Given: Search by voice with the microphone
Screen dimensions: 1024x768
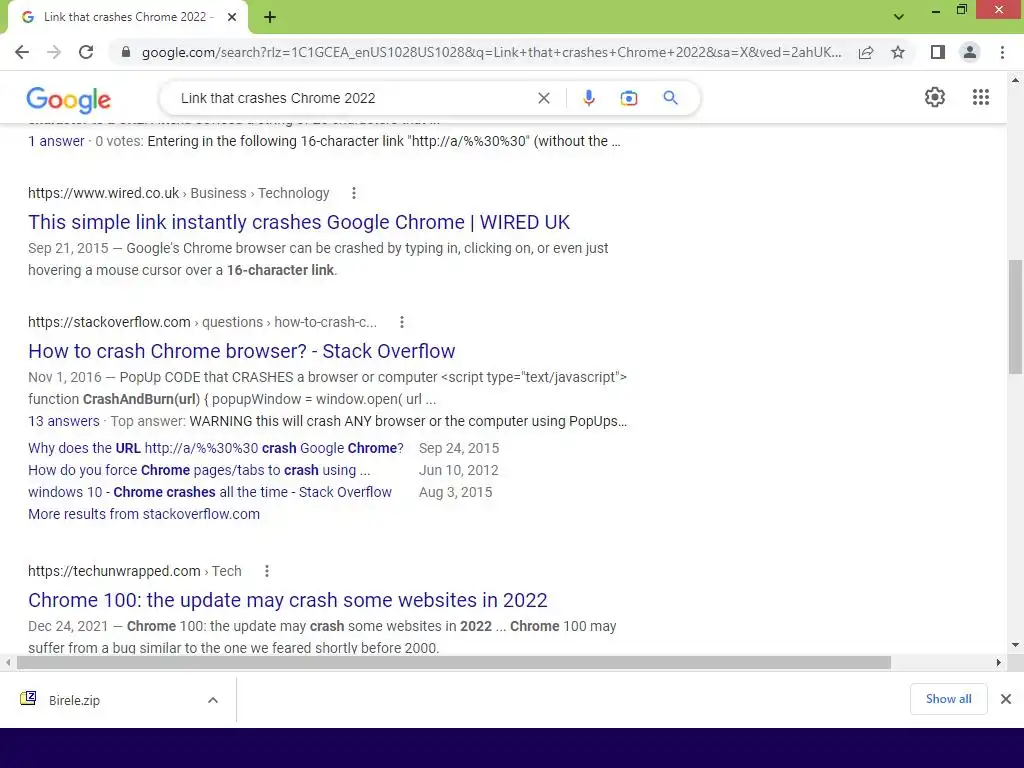Looking at the screenshot, I should (588, 98).
